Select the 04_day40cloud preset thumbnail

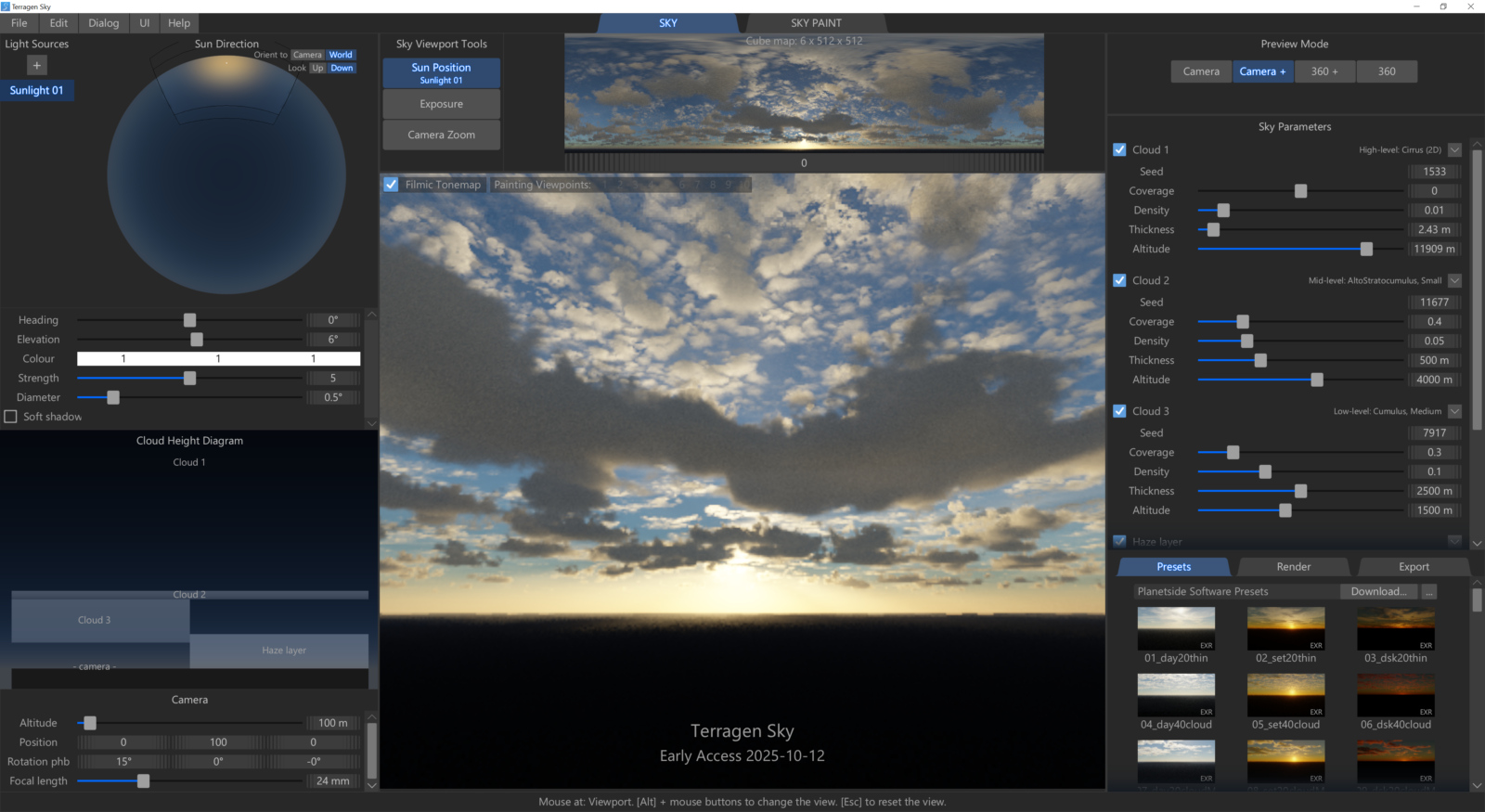pos(1176,695)
